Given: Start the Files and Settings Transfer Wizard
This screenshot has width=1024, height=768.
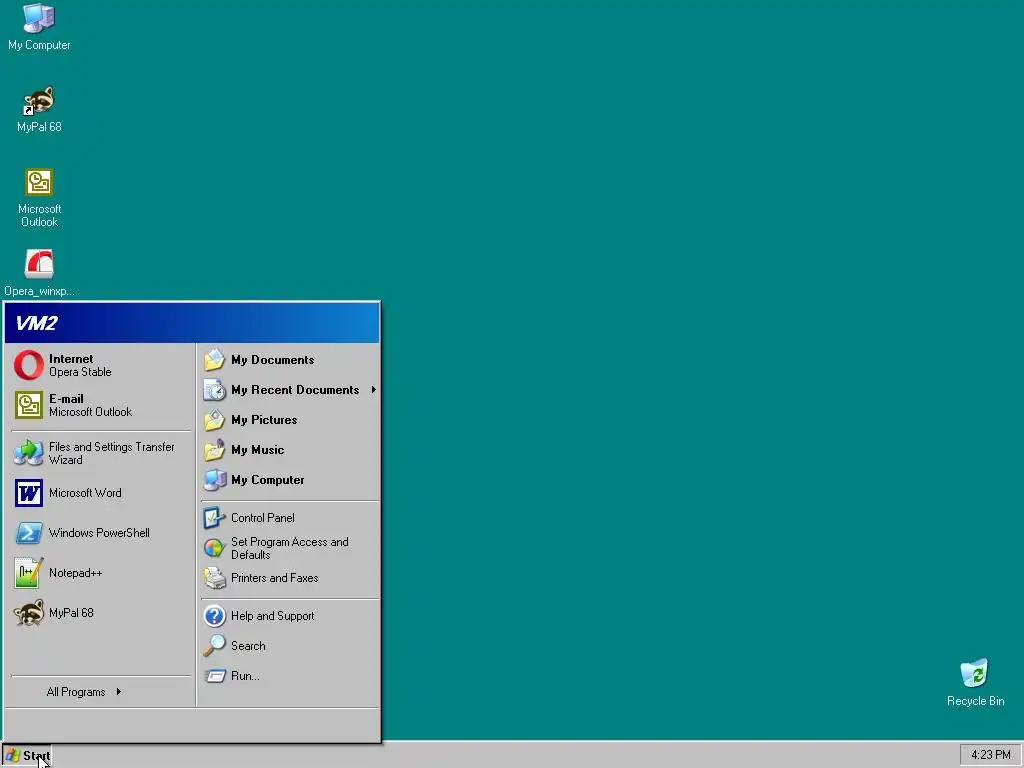Looking at the screenshot, I should 101,453.
